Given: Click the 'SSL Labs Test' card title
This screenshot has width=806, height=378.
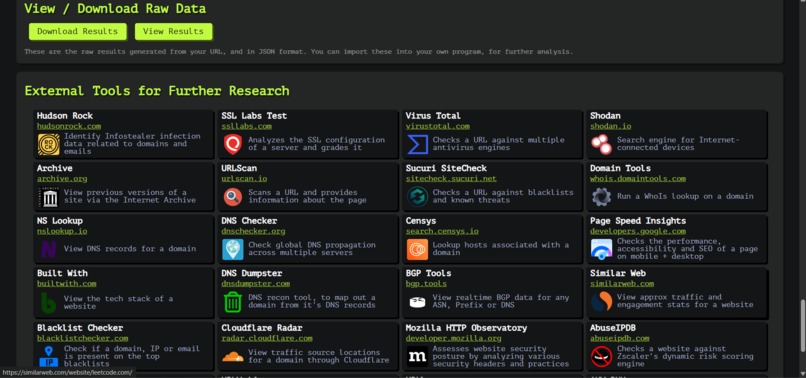Looking at the screenshot, I should click(254, 116).
